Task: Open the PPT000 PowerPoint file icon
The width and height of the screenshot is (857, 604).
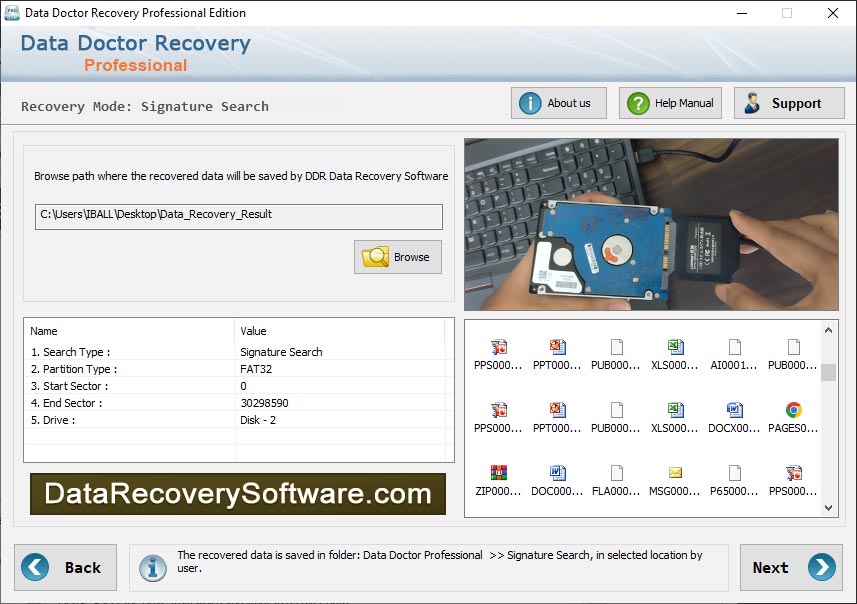Action: tap(558, 347)
